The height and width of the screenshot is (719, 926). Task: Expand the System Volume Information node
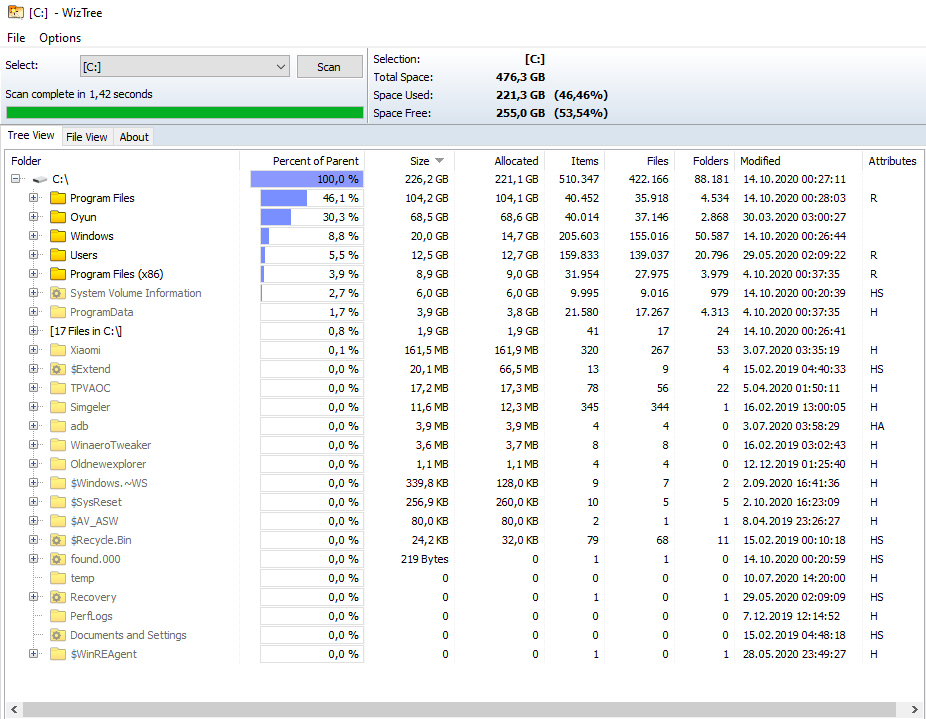[x=34, y=293]
